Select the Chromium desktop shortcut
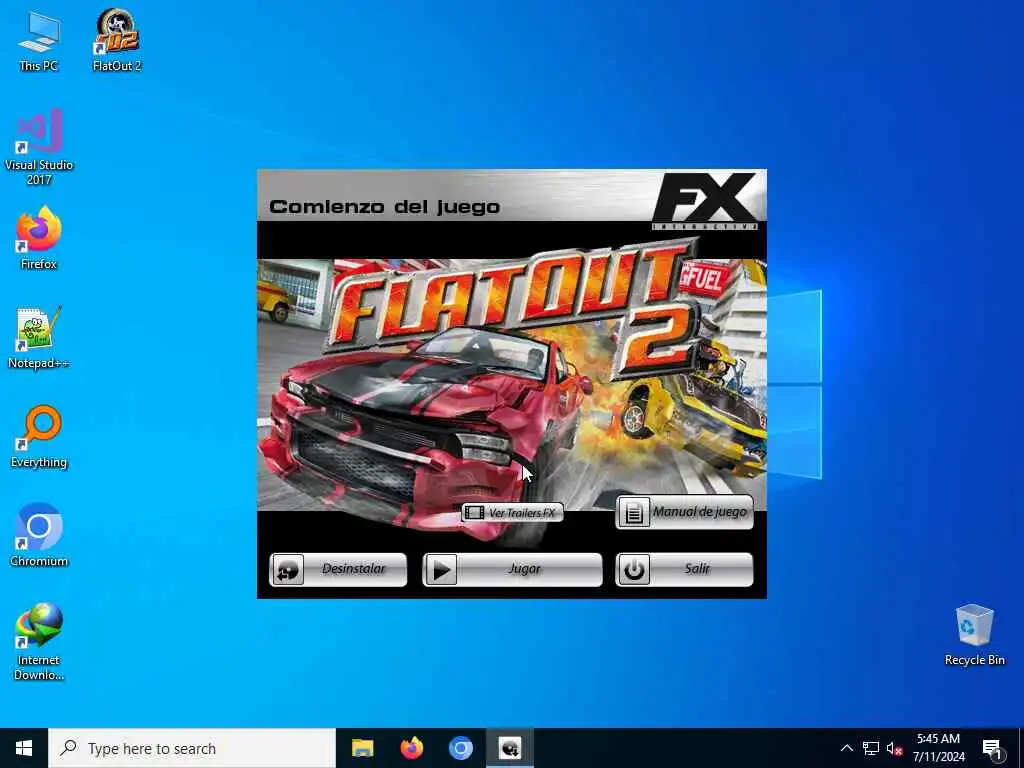 39,536
